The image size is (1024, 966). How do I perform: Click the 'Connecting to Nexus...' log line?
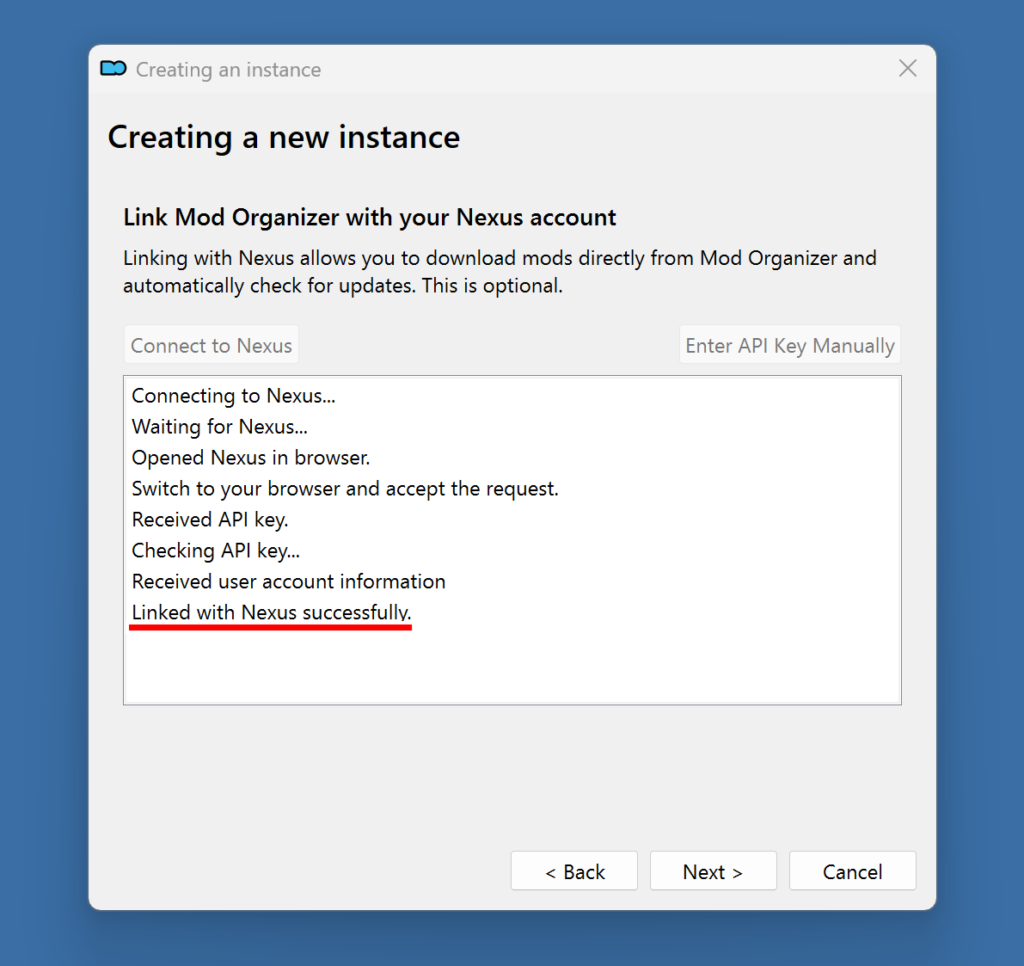coord(233,396)
